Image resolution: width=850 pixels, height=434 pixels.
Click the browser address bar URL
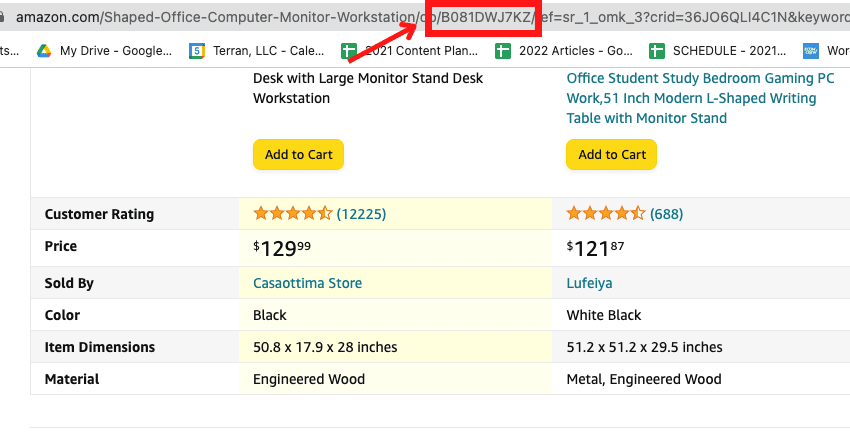point(433,17)
